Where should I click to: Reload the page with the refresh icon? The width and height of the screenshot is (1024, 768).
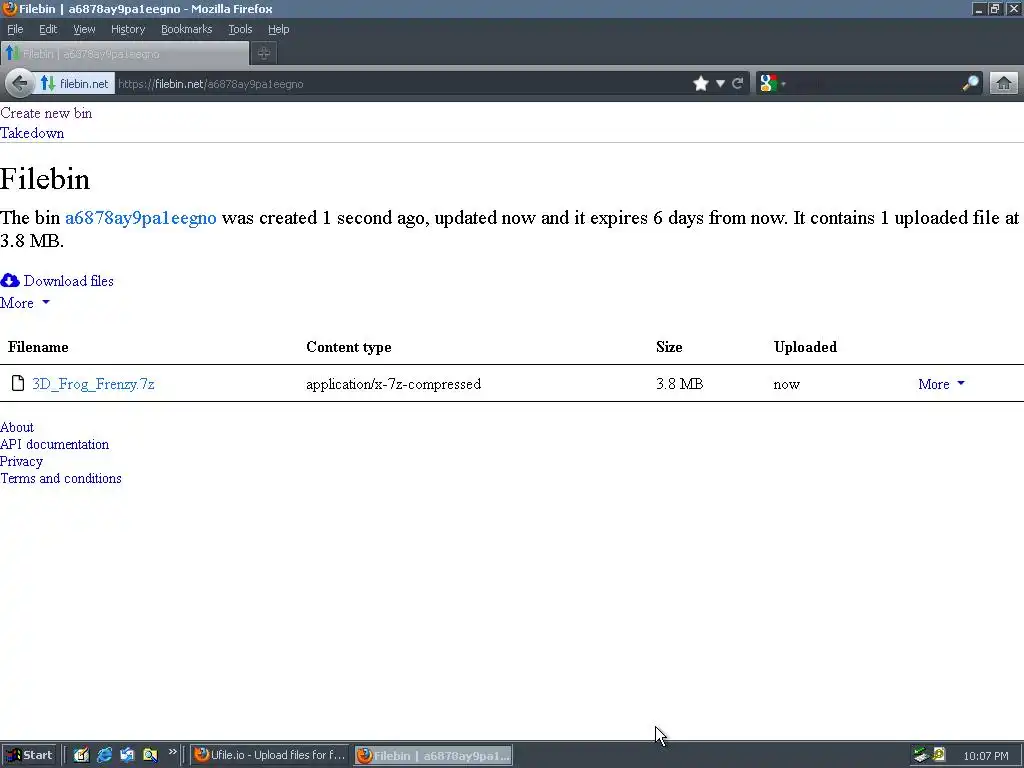pyautogui.click(x=738, y=84)
